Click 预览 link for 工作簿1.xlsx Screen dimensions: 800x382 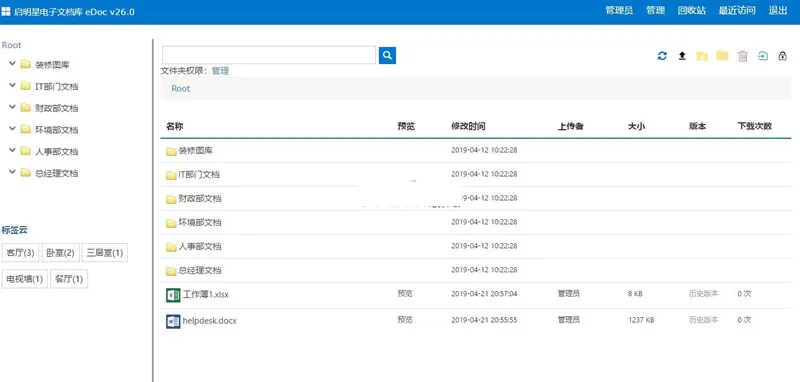(405, 294)
